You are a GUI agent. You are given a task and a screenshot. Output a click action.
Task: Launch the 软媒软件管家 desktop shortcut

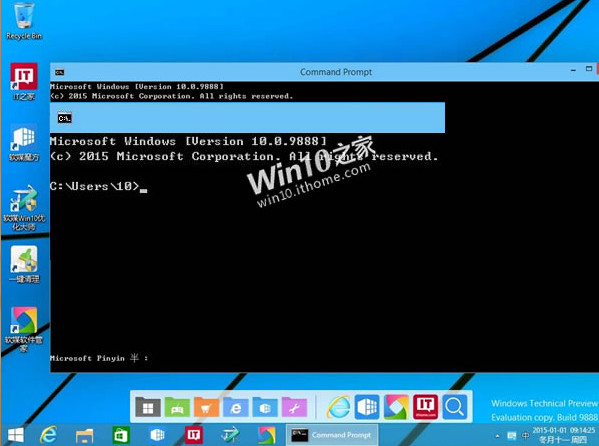coord(24,329)
